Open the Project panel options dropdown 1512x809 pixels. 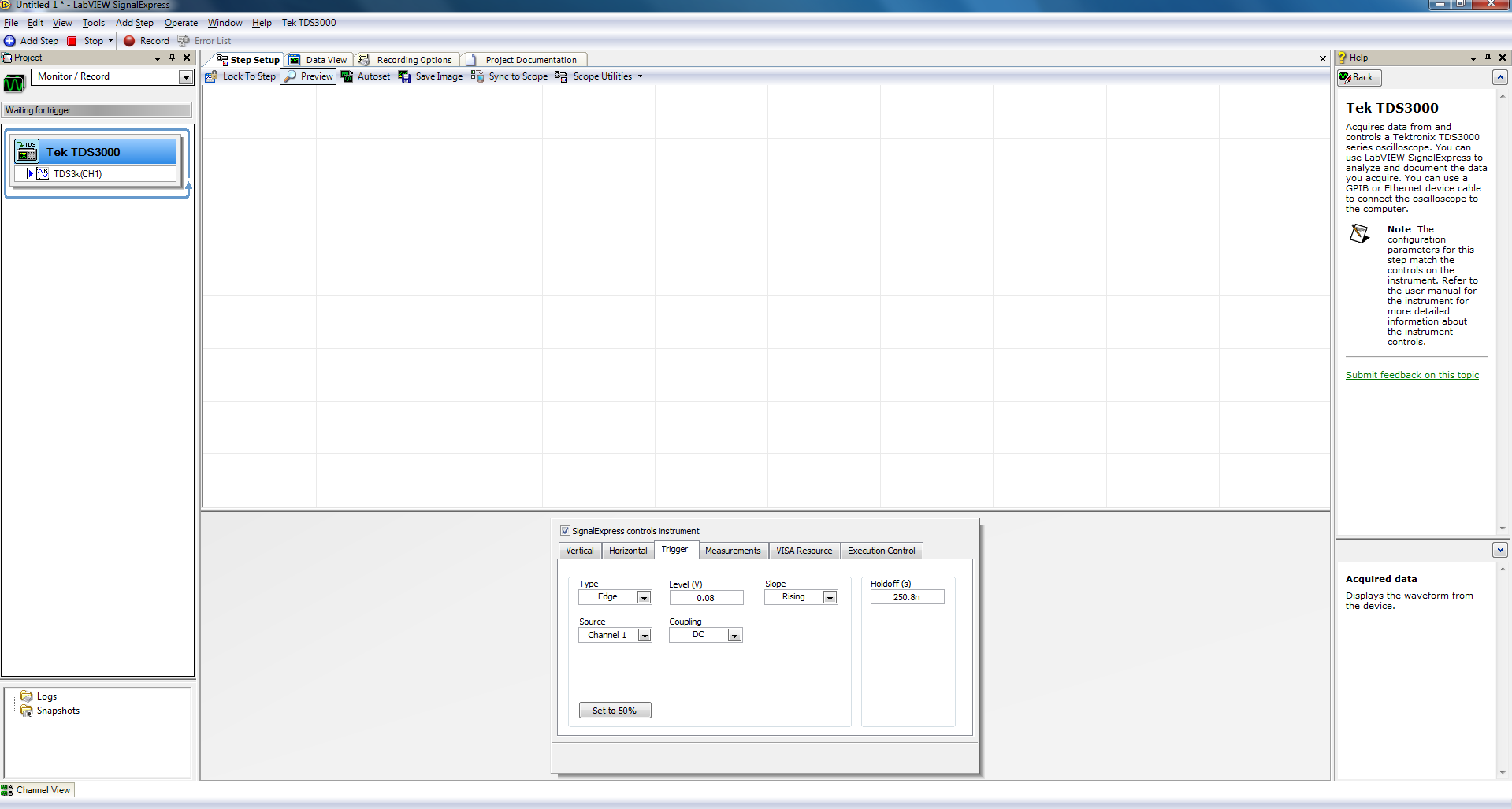point(157,58)
